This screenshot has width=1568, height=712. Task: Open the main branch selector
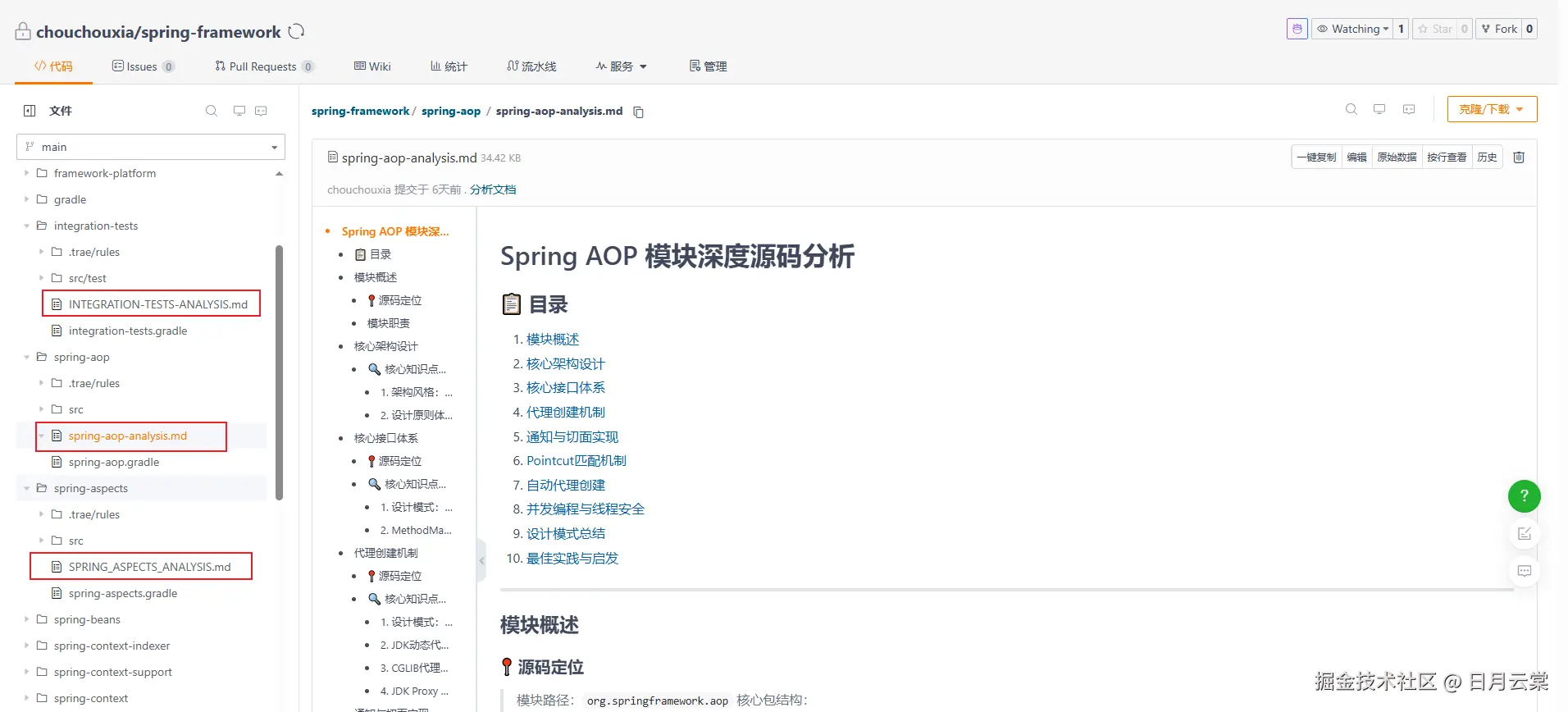(151, 147)
